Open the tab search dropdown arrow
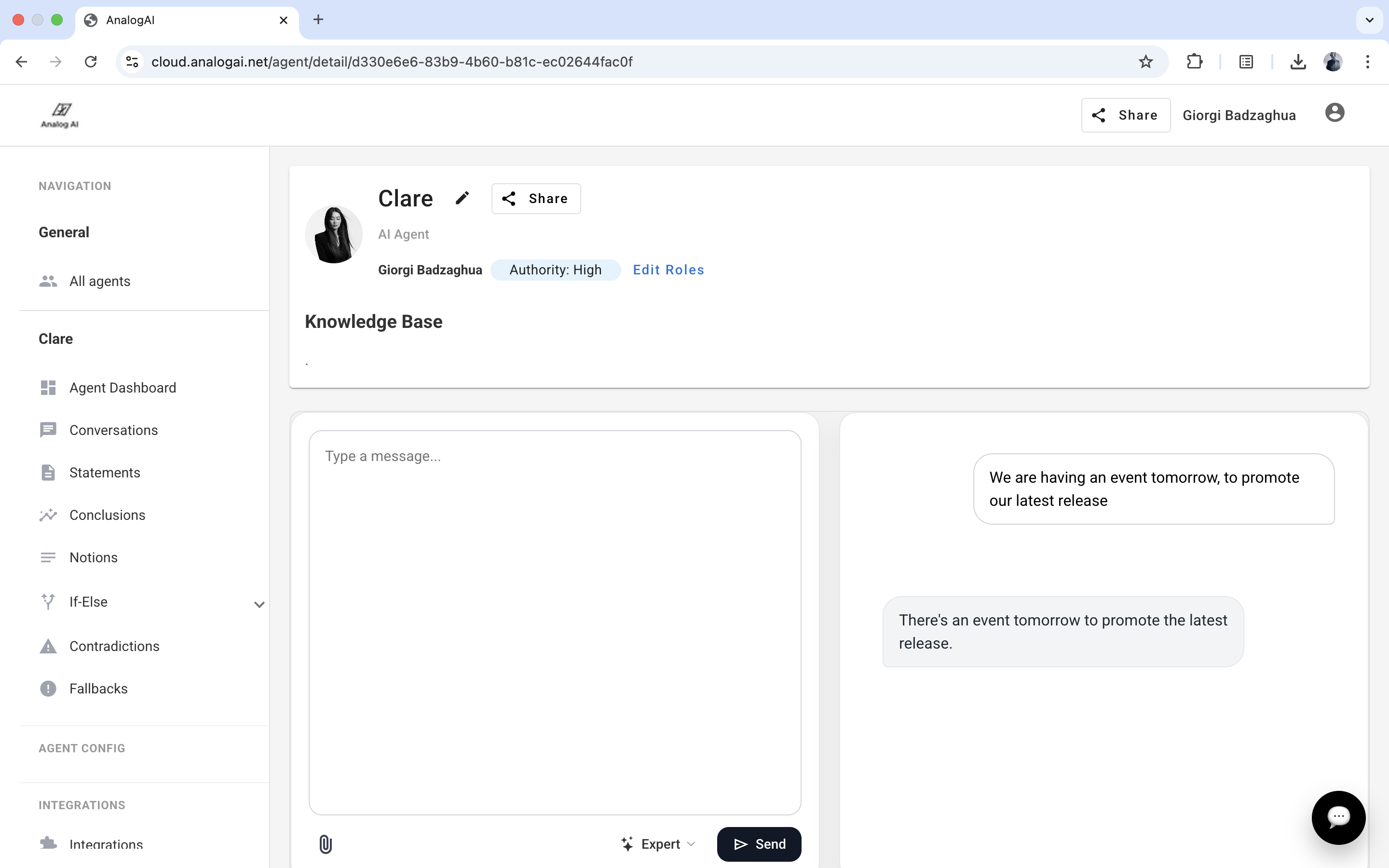This screenshot has height=868, width=1389. (1370, 20)
